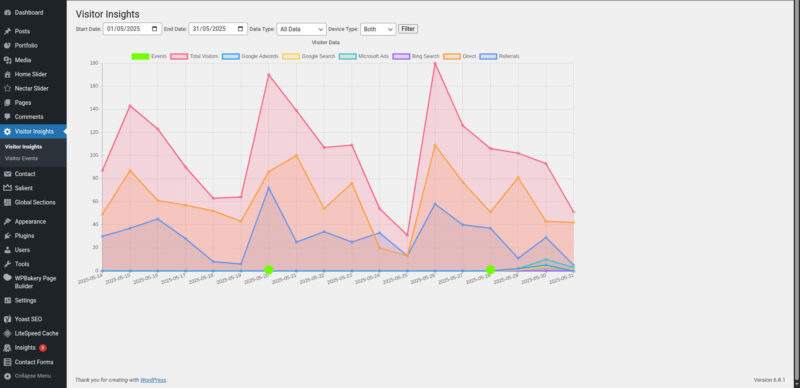
Task: Click the Appearance paintbrush icon
Action: 7,222
